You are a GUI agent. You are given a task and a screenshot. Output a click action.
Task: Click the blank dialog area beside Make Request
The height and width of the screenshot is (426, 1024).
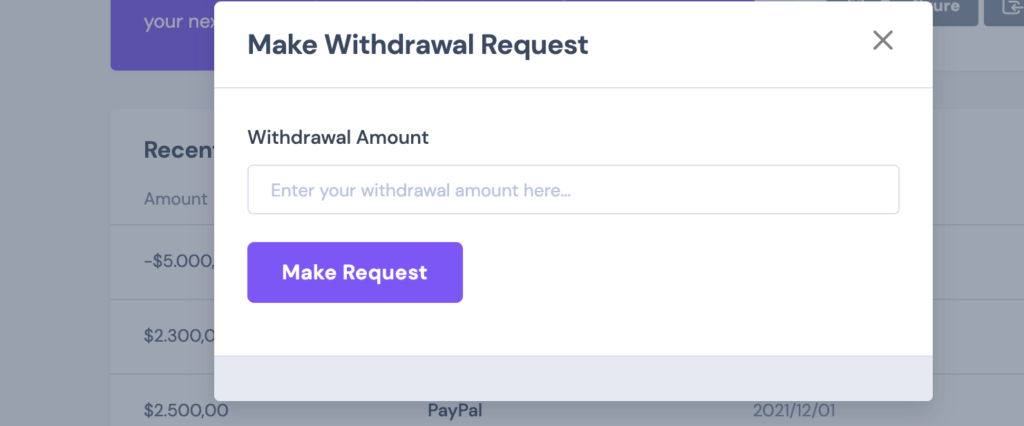pos(679,272)
